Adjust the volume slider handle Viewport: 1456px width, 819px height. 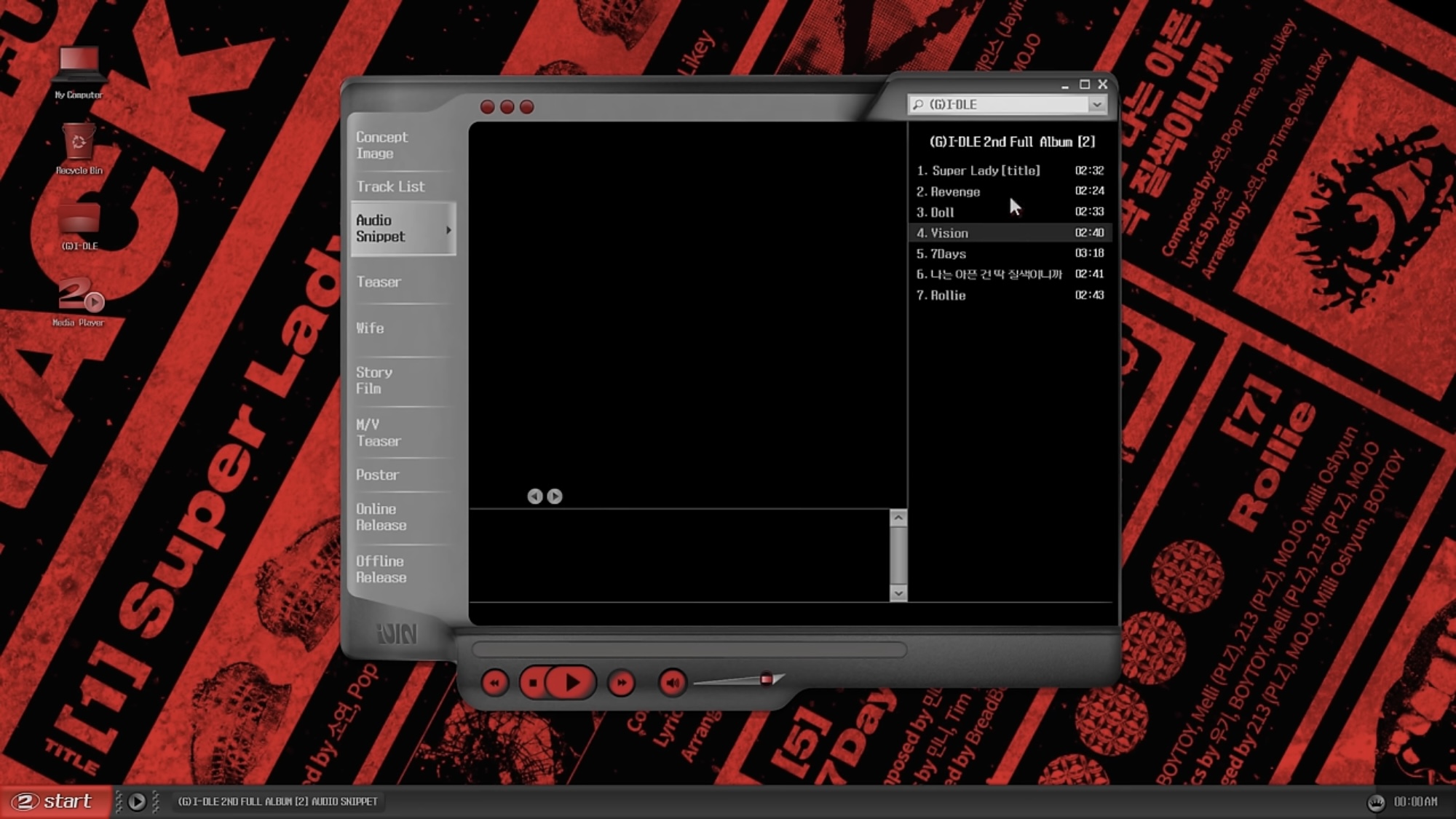pos(767,679)
